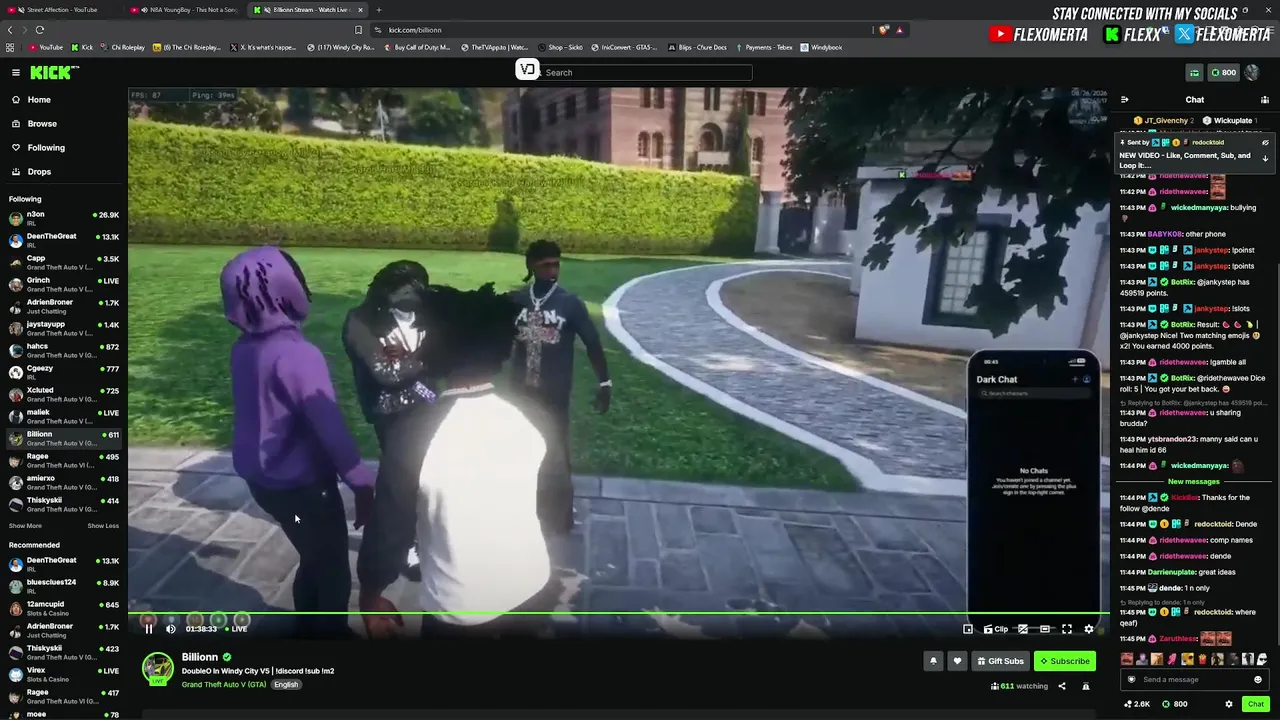Open the emote picker smiley icon

coord(1258,680)
